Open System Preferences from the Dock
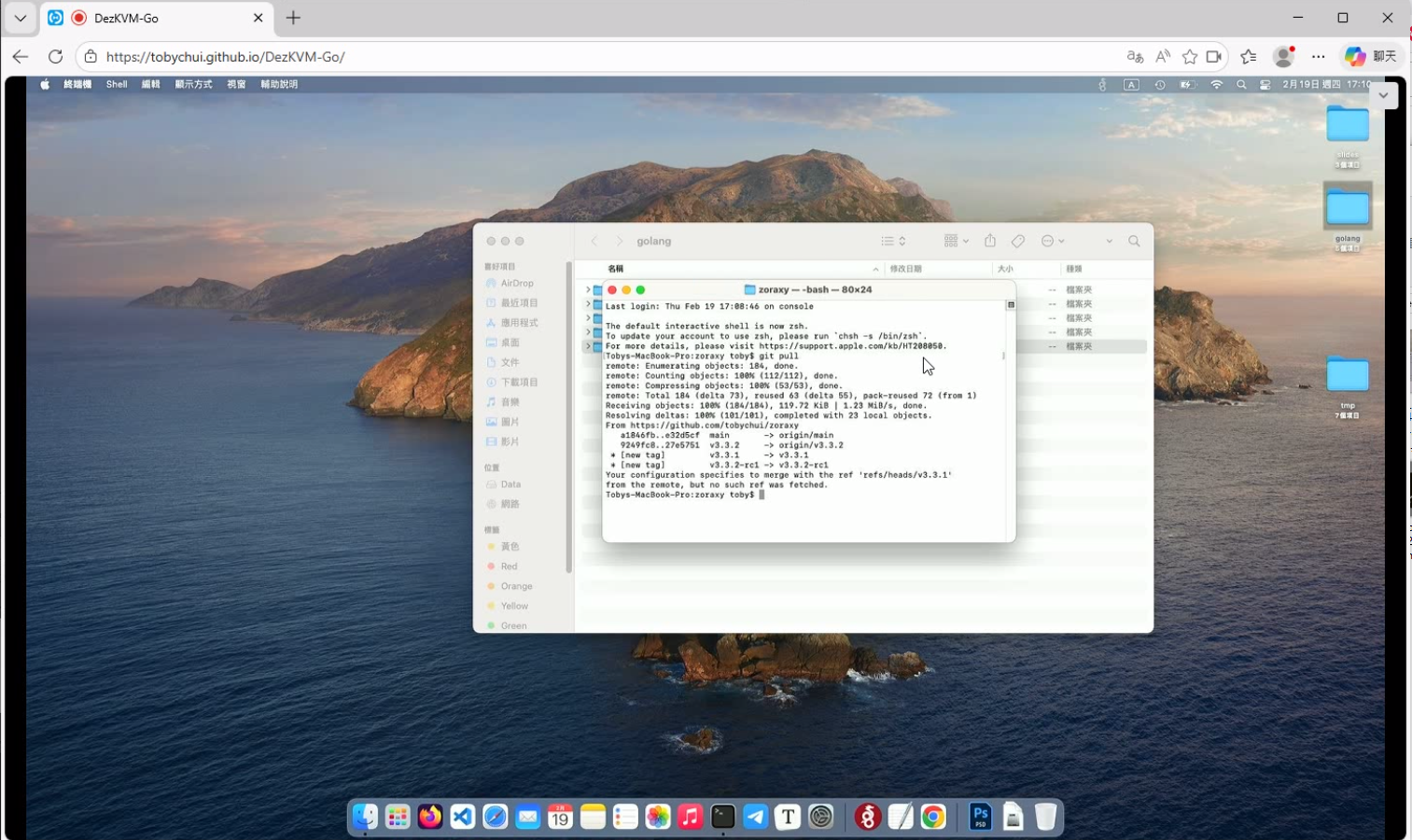Image resolution: width=1412 pixels, height=840 pixels. pyautogui.click(x=821, y=818)
